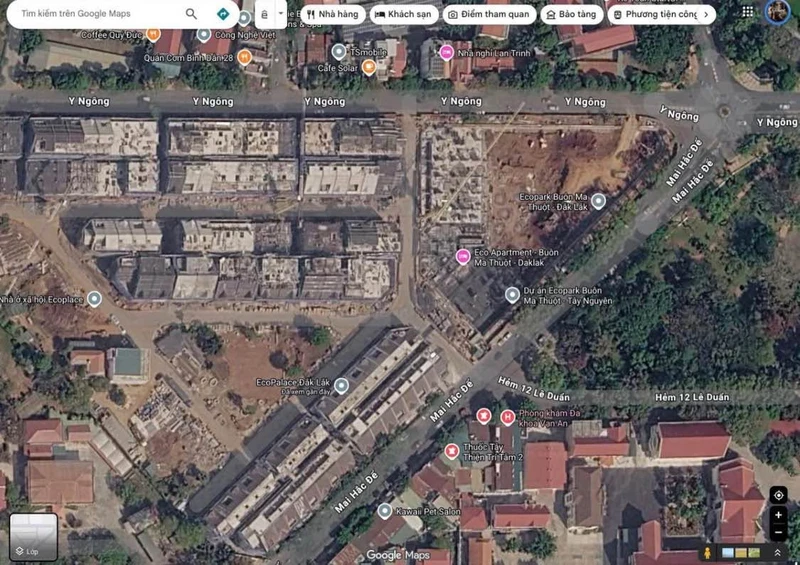This screenshot has height=565, width=800.
Task: Open the Google apps grid
Action: click(x=747, y=12)
